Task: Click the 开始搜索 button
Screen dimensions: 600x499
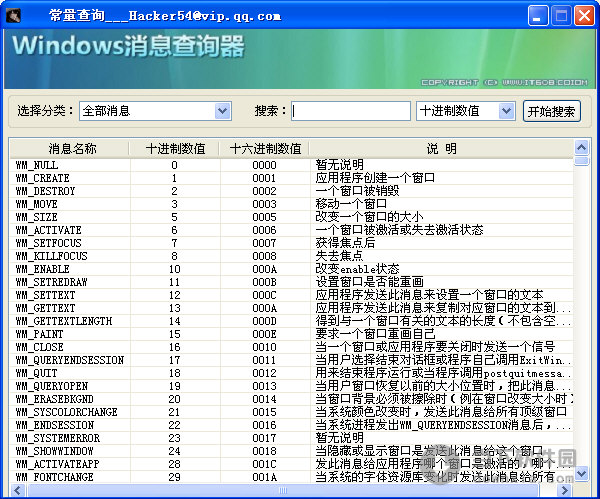Action: [551, 111]
